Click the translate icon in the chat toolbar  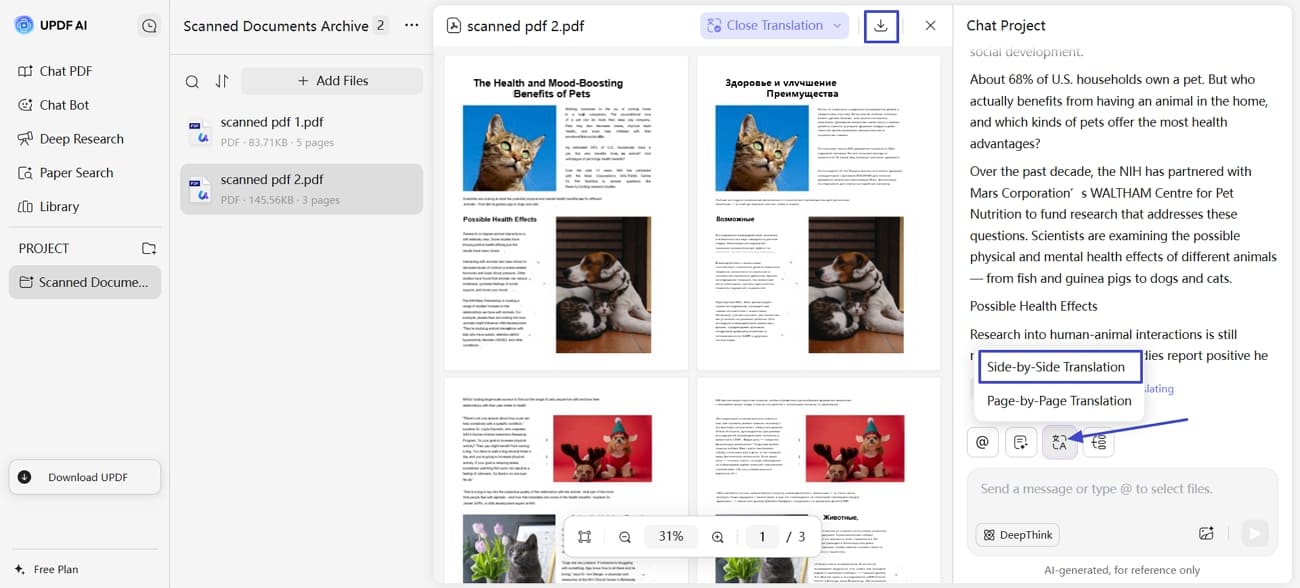1059,441
